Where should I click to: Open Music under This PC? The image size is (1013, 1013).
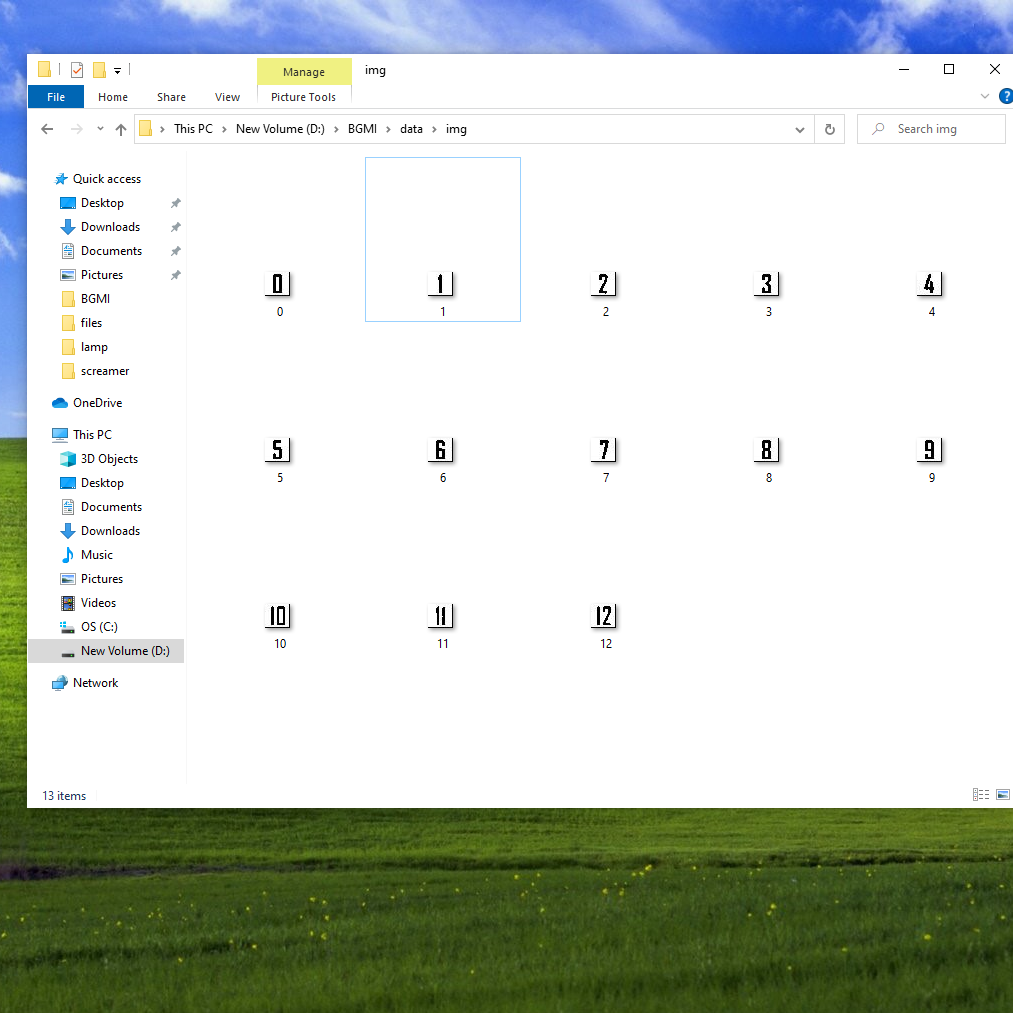[x=96, y=555]
